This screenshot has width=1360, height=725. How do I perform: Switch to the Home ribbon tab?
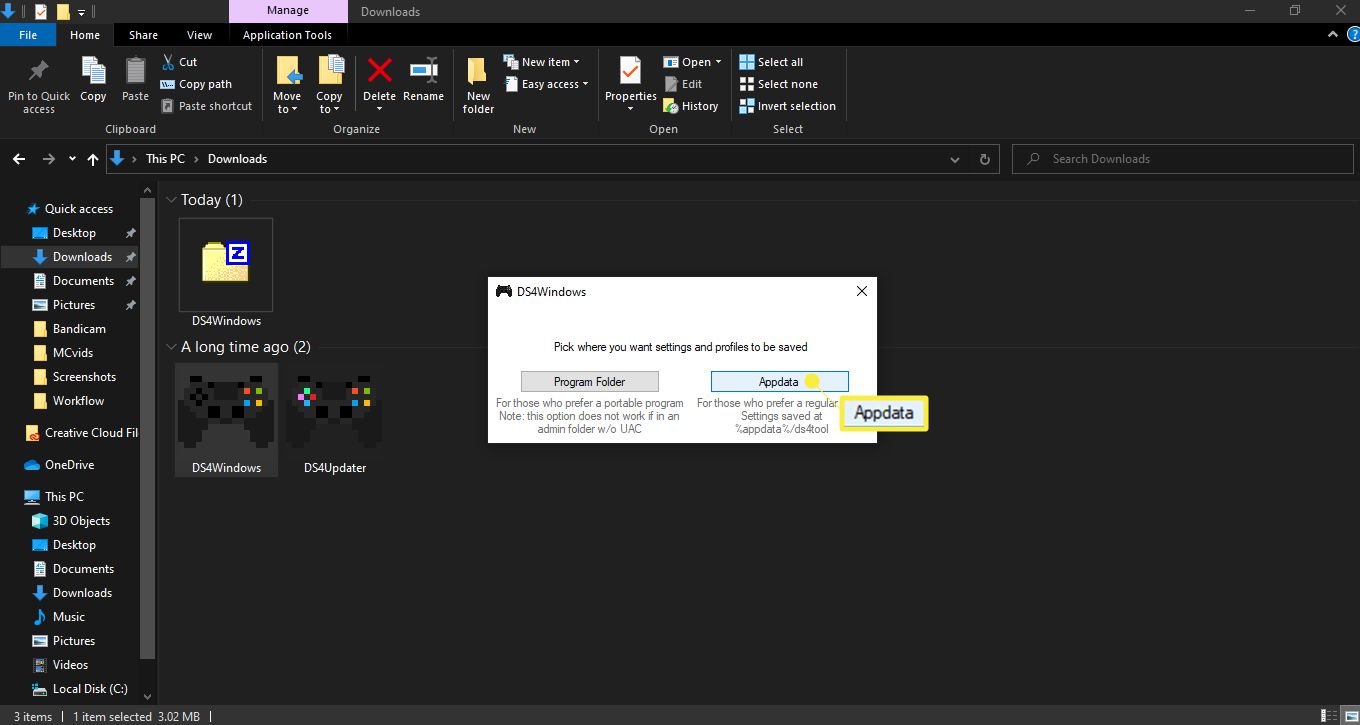tap(85, 35)
